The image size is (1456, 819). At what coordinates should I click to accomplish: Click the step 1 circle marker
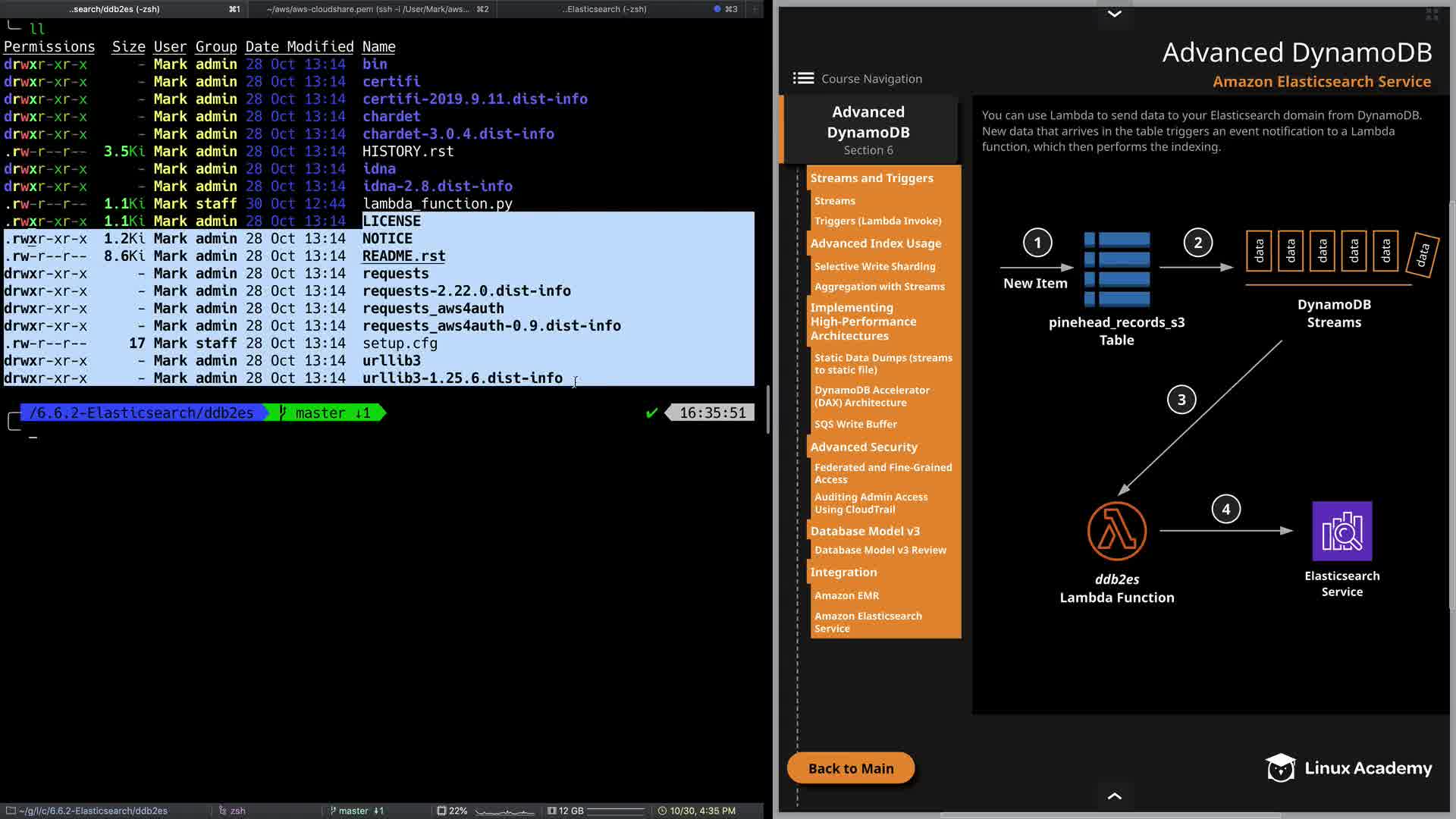tap(1037, 243)
